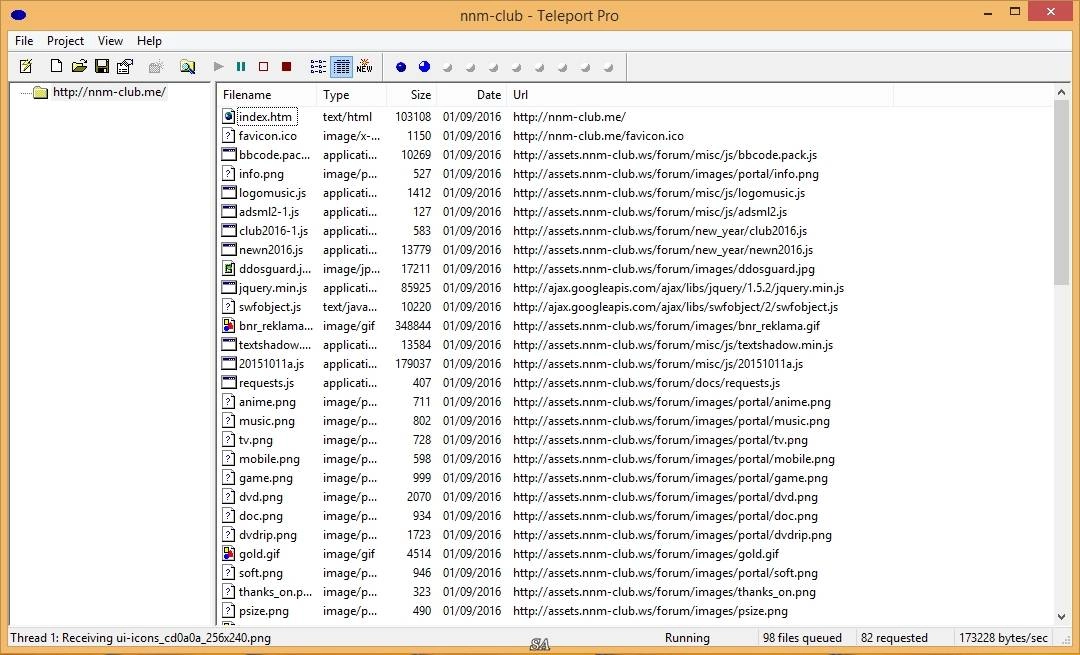The width and height of the screenshot is (1080, 655).
Task: Click the script icon beside 20151011a.js
Action: point(229,363)
